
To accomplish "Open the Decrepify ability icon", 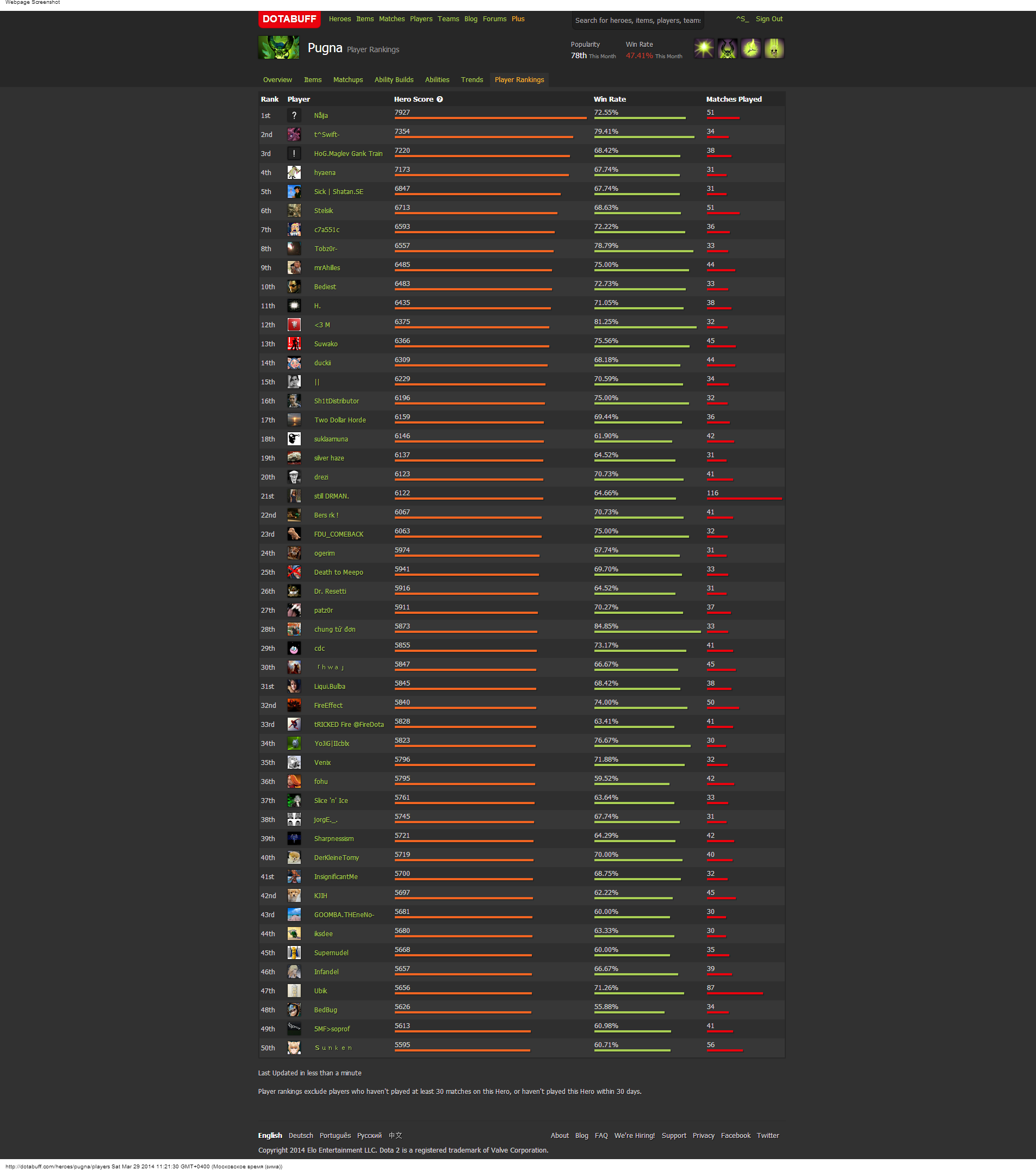I will point(727,48).
